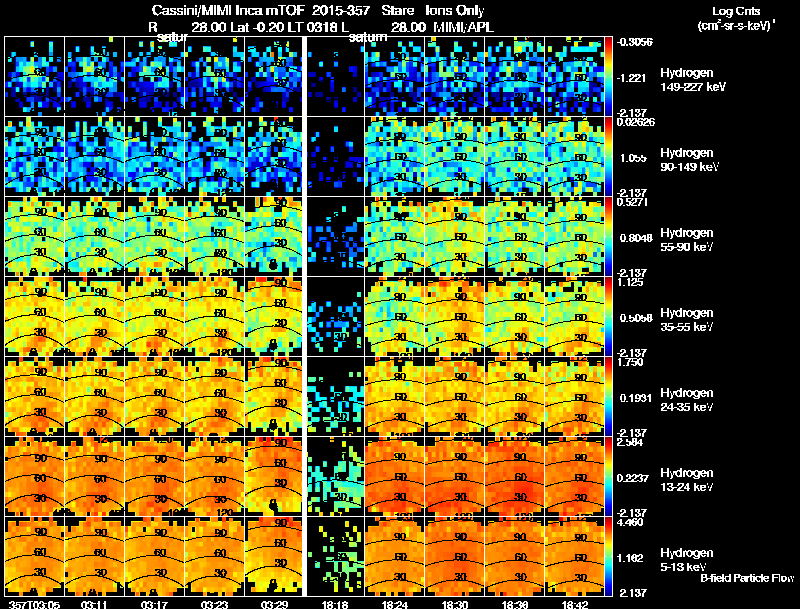Image resolution: width=800 pixels, height=609 pixels.
Task: Click the 13-24 keV panel at 18:36
Action: (515, 476)
